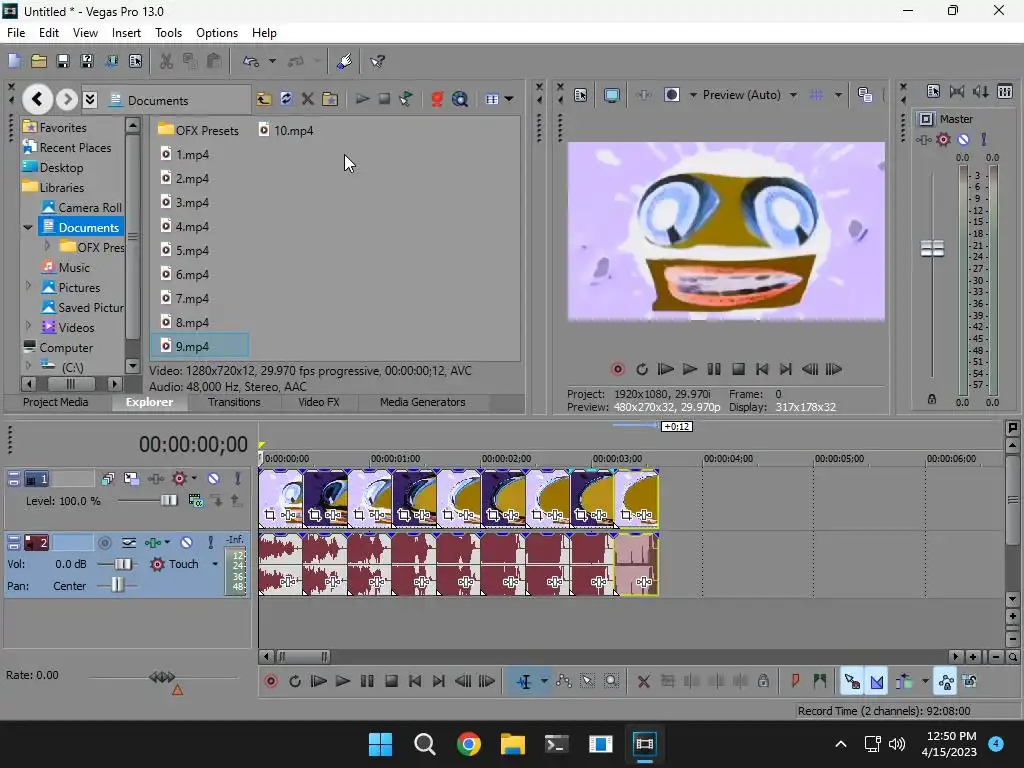Arm audio track 2 for record
The width and height of the screenshot is (1024, 768).
104,542
